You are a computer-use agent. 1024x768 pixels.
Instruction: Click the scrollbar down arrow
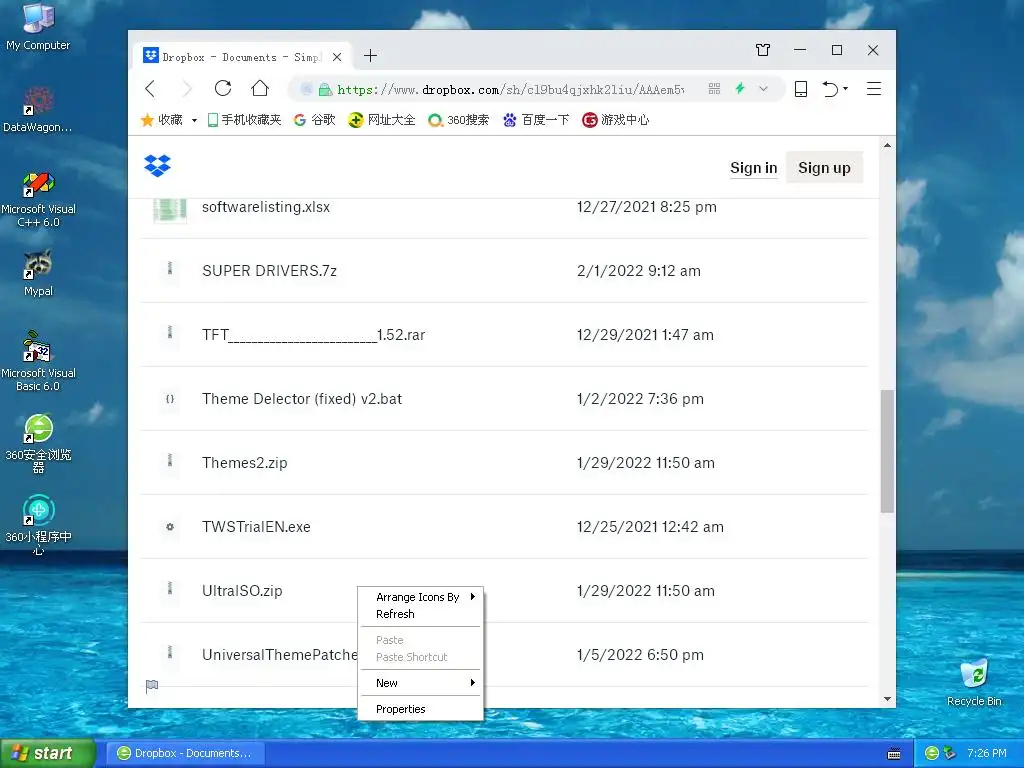coord(887,699)
